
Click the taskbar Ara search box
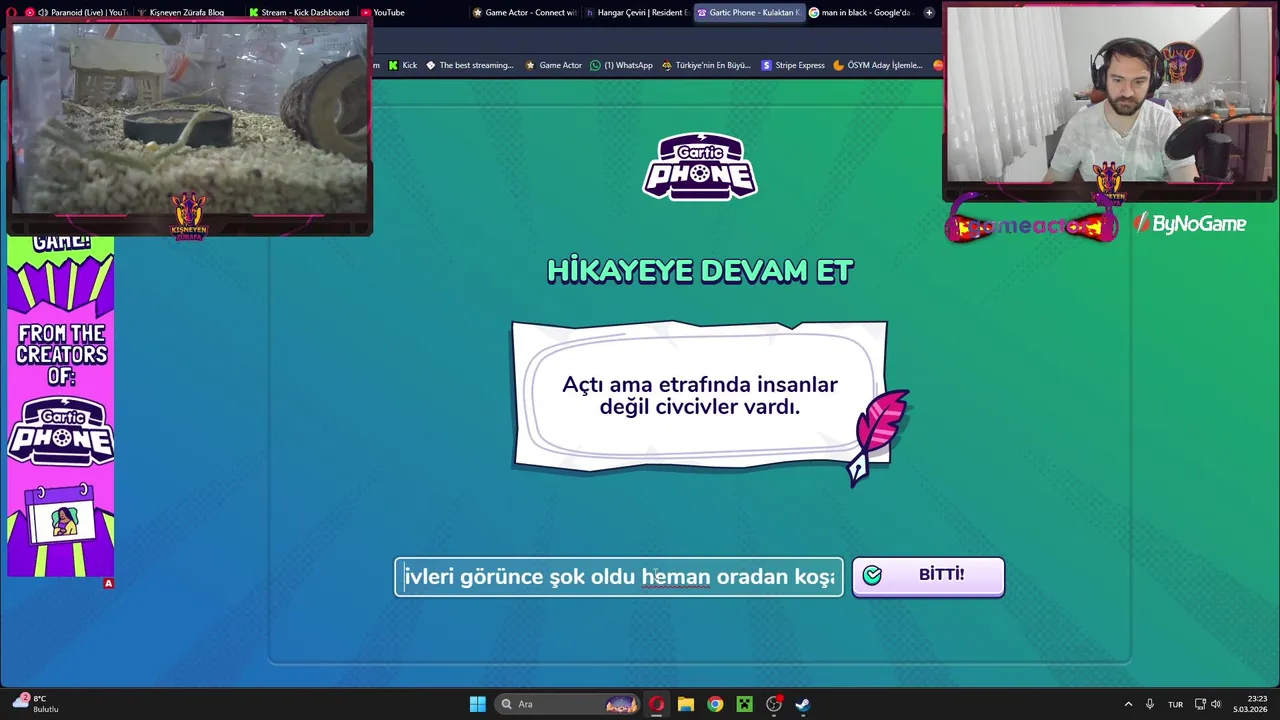point(568,704)
